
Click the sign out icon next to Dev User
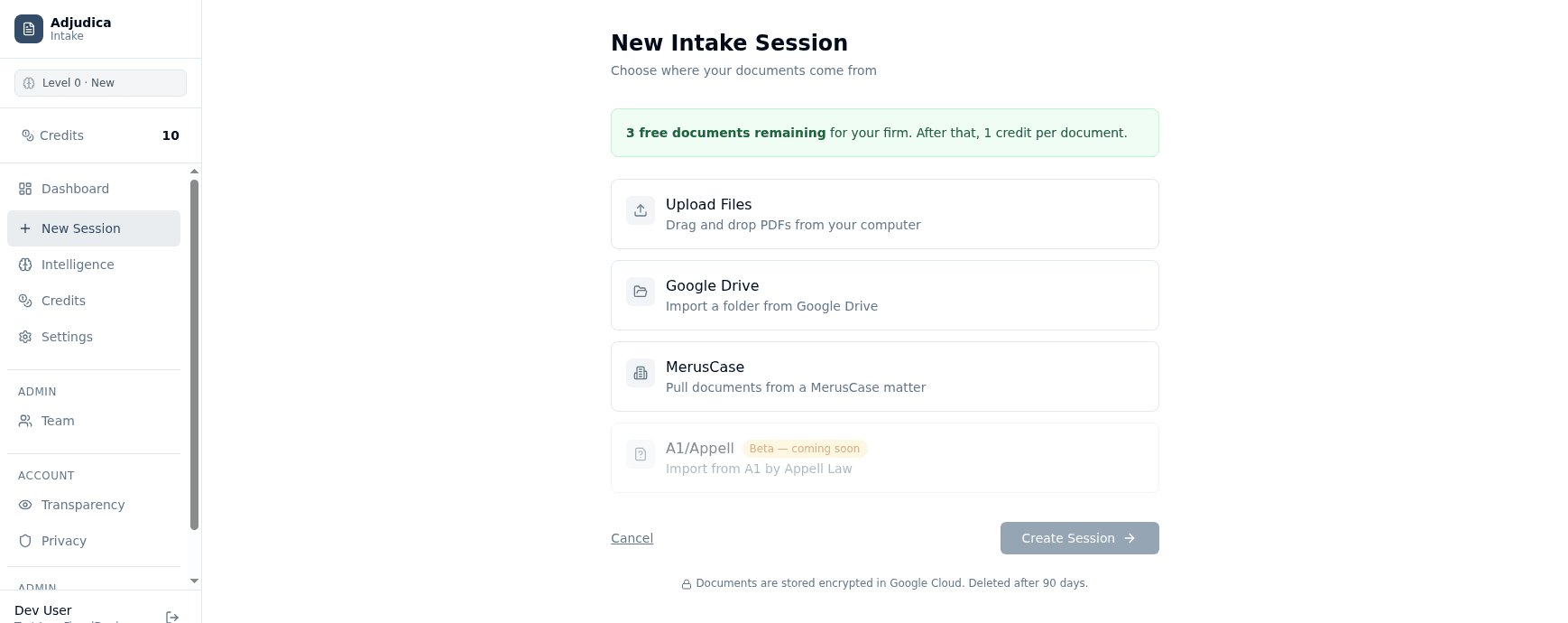172,617
